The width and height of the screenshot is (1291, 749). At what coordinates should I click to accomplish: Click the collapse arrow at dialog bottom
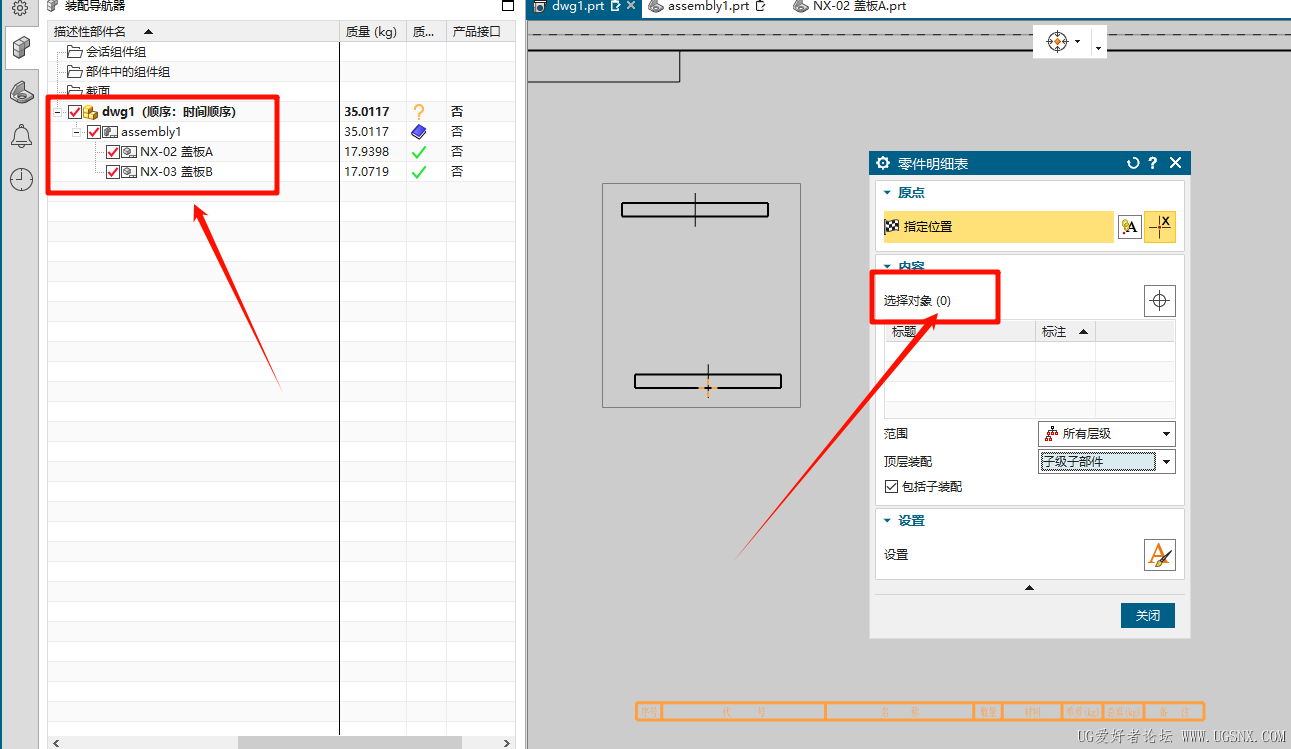(1029, 588)
